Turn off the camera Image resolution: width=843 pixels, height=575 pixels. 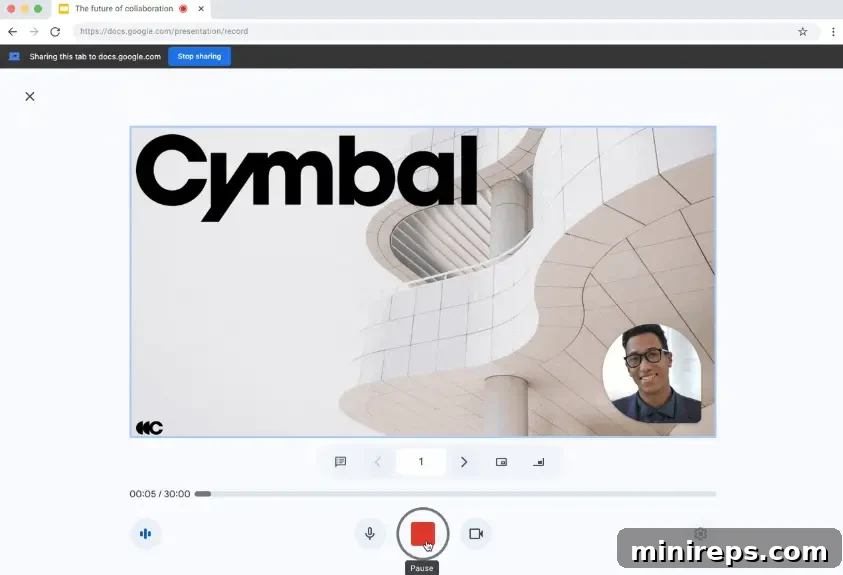476,534
